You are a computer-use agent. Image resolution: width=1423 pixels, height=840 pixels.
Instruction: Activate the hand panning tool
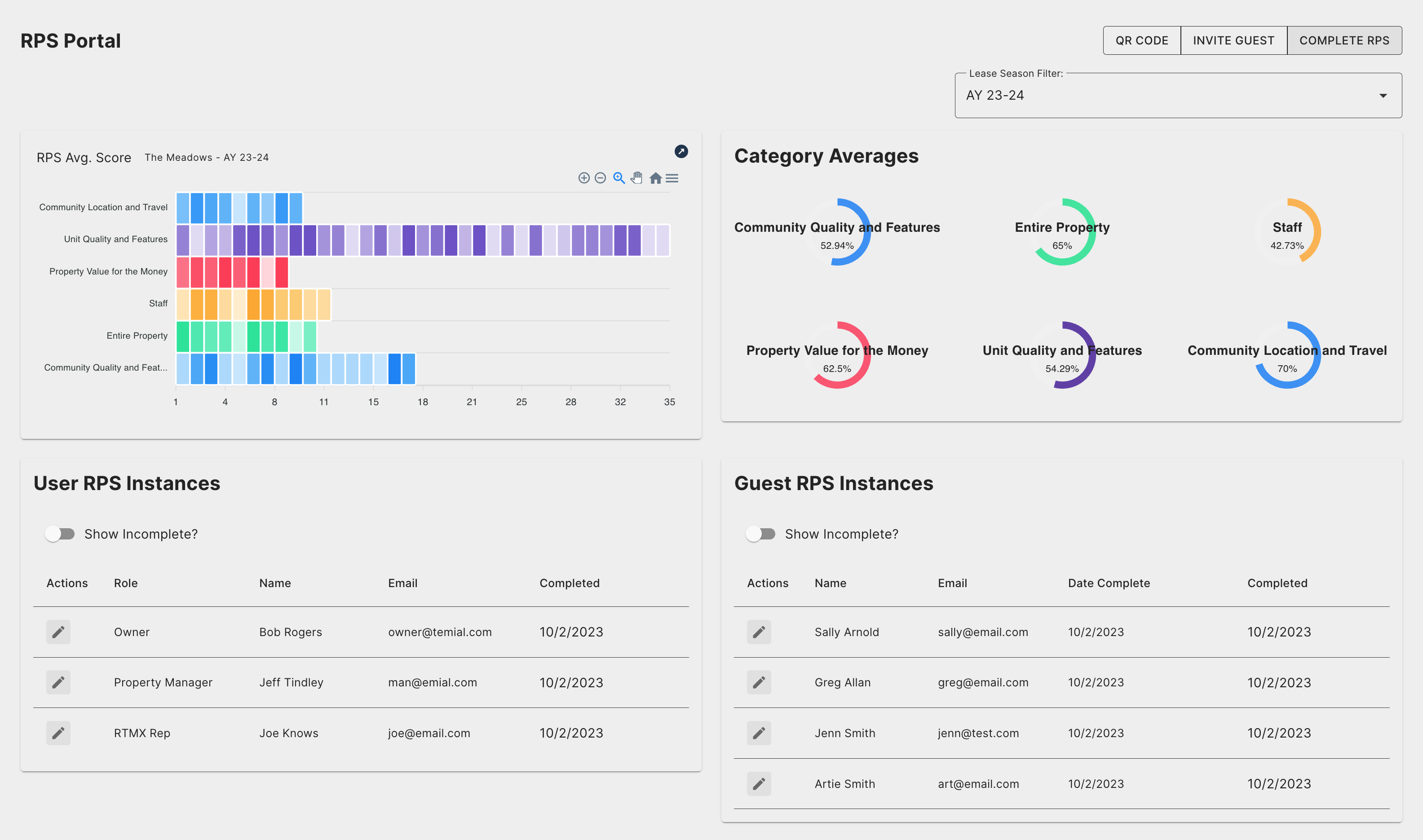click(637, 178)
